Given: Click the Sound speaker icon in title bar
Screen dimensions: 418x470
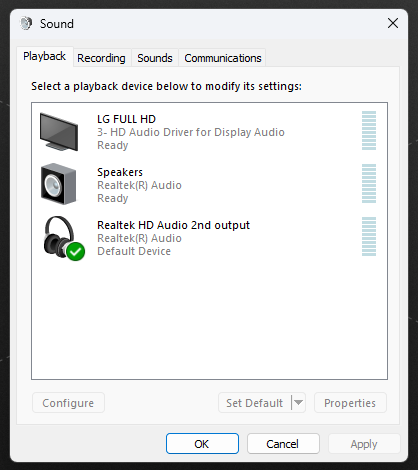Looking at the screenshot, I should (26, 24).
